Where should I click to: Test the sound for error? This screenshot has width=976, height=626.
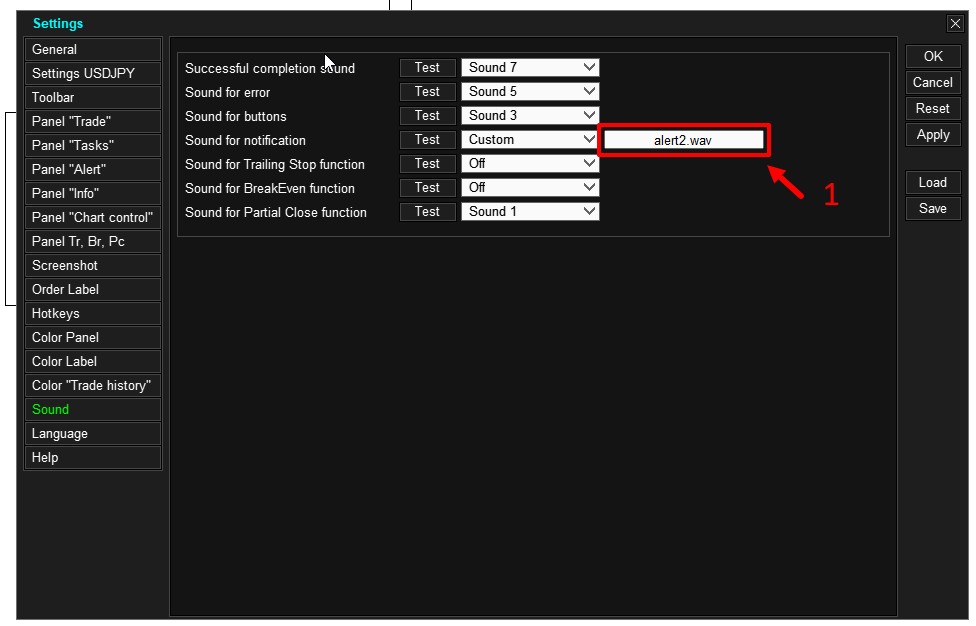click(428, 91)
